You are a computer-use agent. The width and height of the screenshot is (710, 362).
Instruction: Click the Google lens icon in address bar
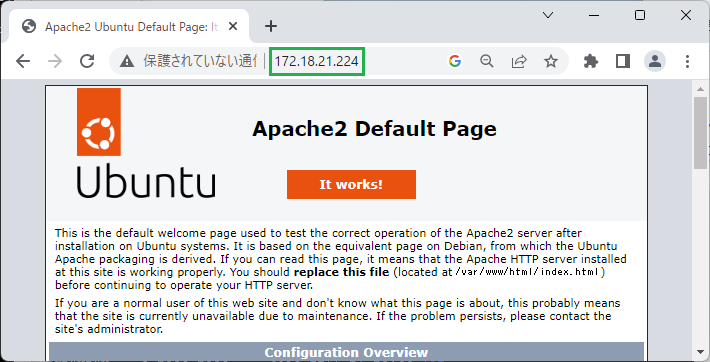[455, 61]
